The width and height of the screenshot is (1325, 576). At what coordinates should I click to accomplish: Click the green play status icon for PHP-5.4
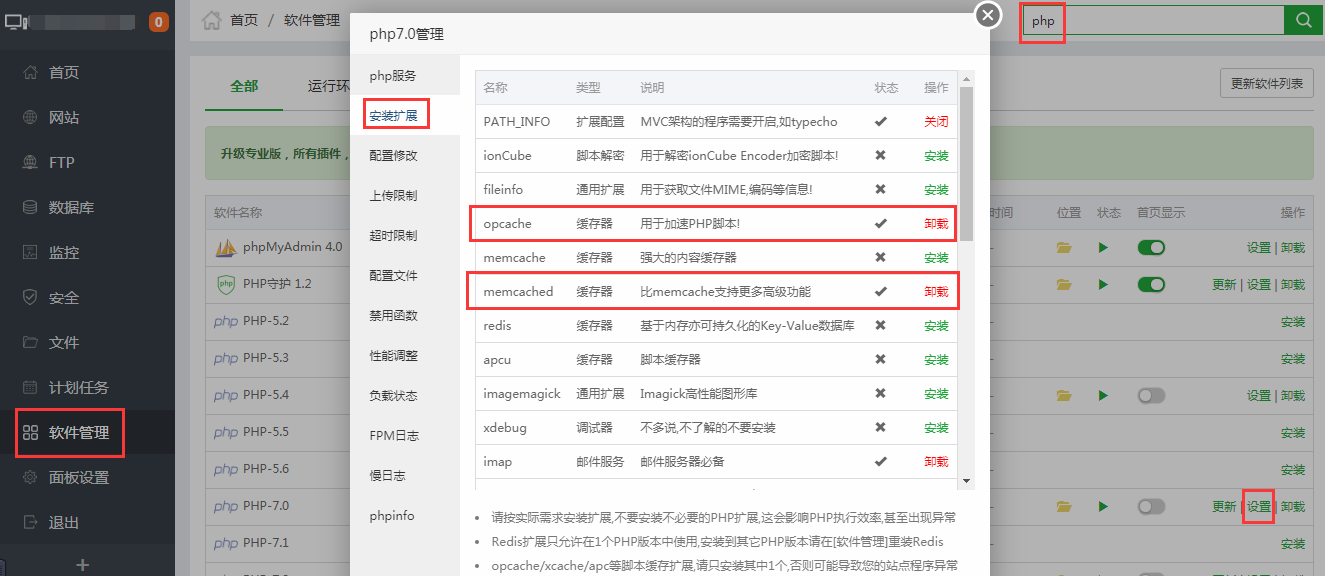[x=1104, y=396]
